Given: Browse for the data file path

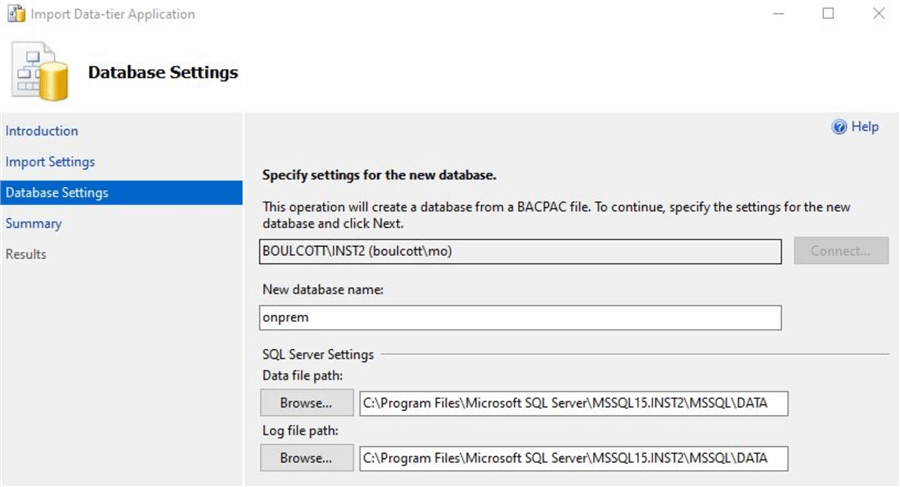Looking at the screenshot, I should (306, 403).
